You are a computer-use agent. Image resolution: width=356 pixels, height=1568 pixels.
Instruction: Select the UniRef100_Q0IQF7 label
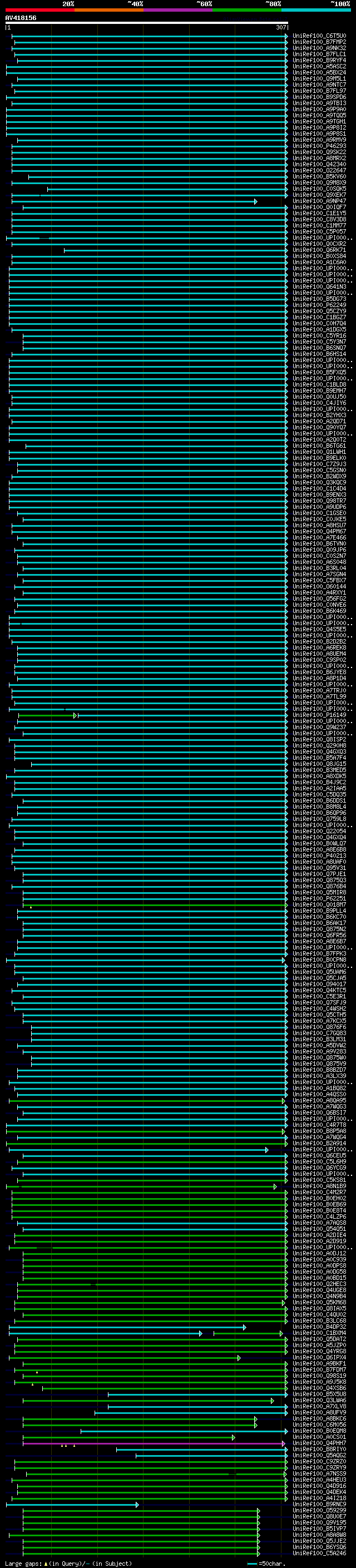click(319, 207)
